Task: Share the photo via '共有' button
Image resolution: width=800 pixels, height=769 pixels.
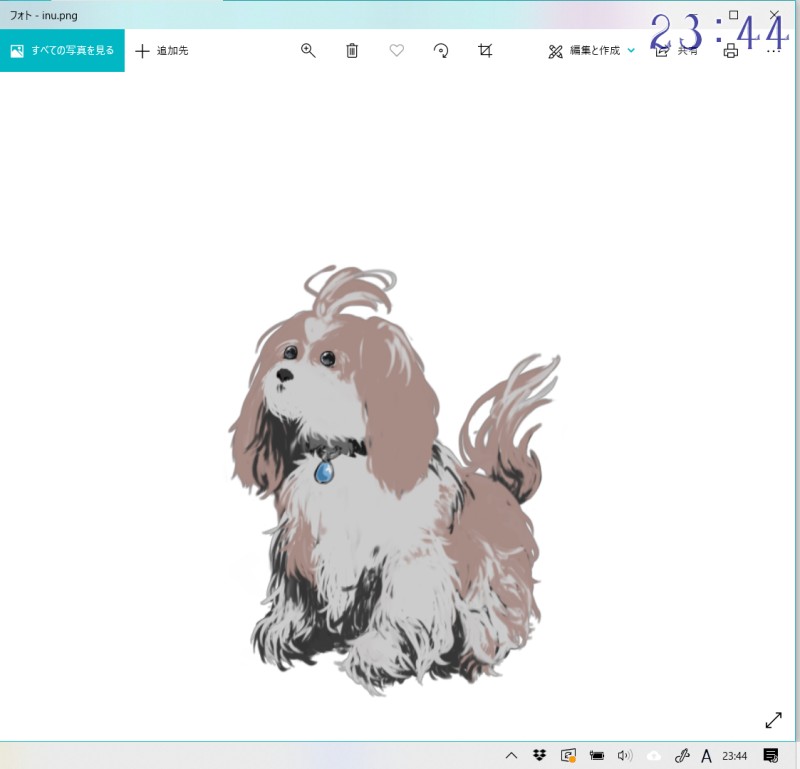Action: (x=676, y=51)
